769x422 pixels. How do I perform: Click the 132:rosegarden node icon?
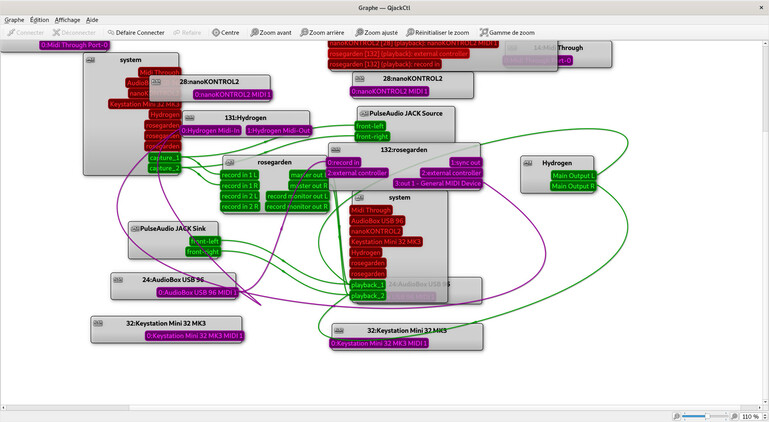coord(335,150)
